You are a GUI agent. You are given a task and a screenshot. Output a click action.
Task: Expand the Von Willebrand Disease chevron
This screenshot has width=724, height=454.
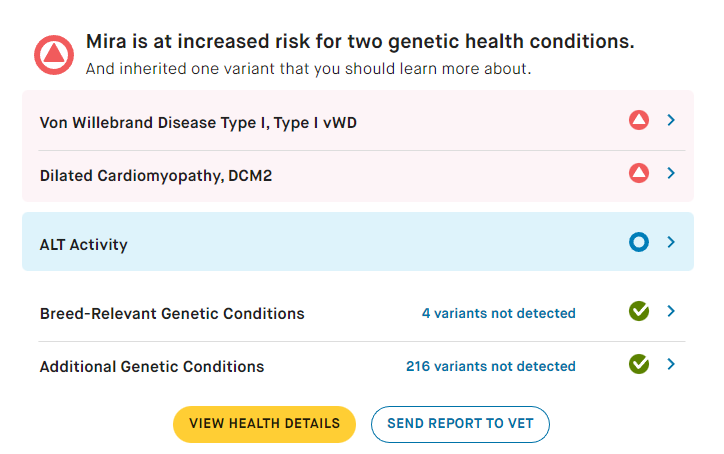coord(671,121)
